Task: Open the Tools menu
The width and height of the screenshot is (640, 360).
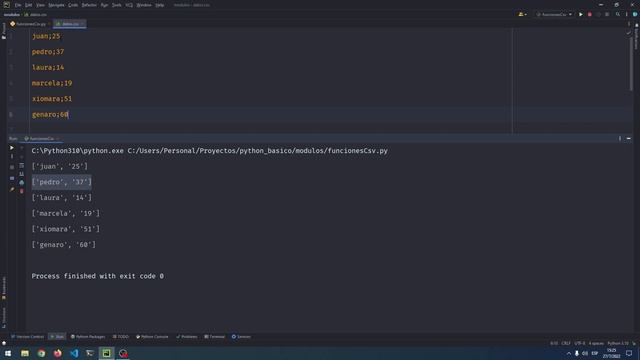Action: pos(117,5)
